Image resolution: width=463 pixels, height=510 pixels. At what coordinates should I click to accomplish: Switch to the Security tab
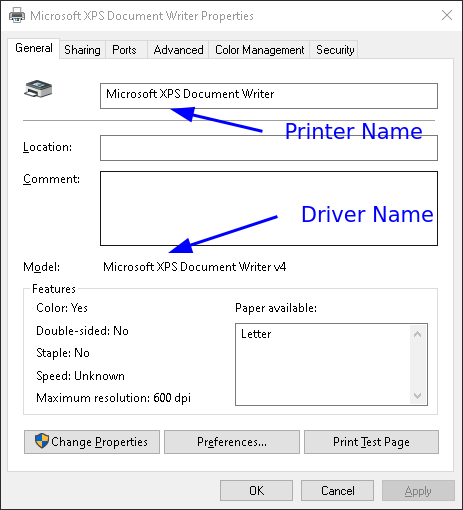(x=335, y=50)
